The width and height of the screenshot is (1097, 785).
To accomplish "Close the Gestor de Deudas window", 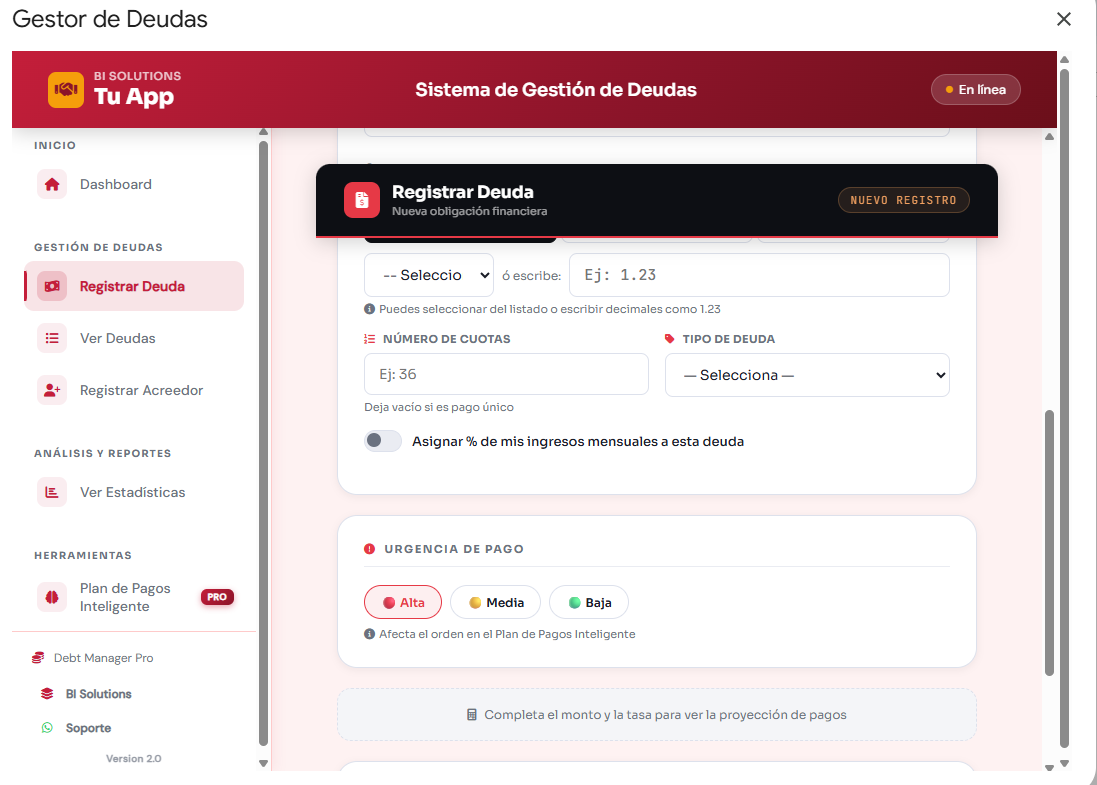I will (x=1063, y=19).
